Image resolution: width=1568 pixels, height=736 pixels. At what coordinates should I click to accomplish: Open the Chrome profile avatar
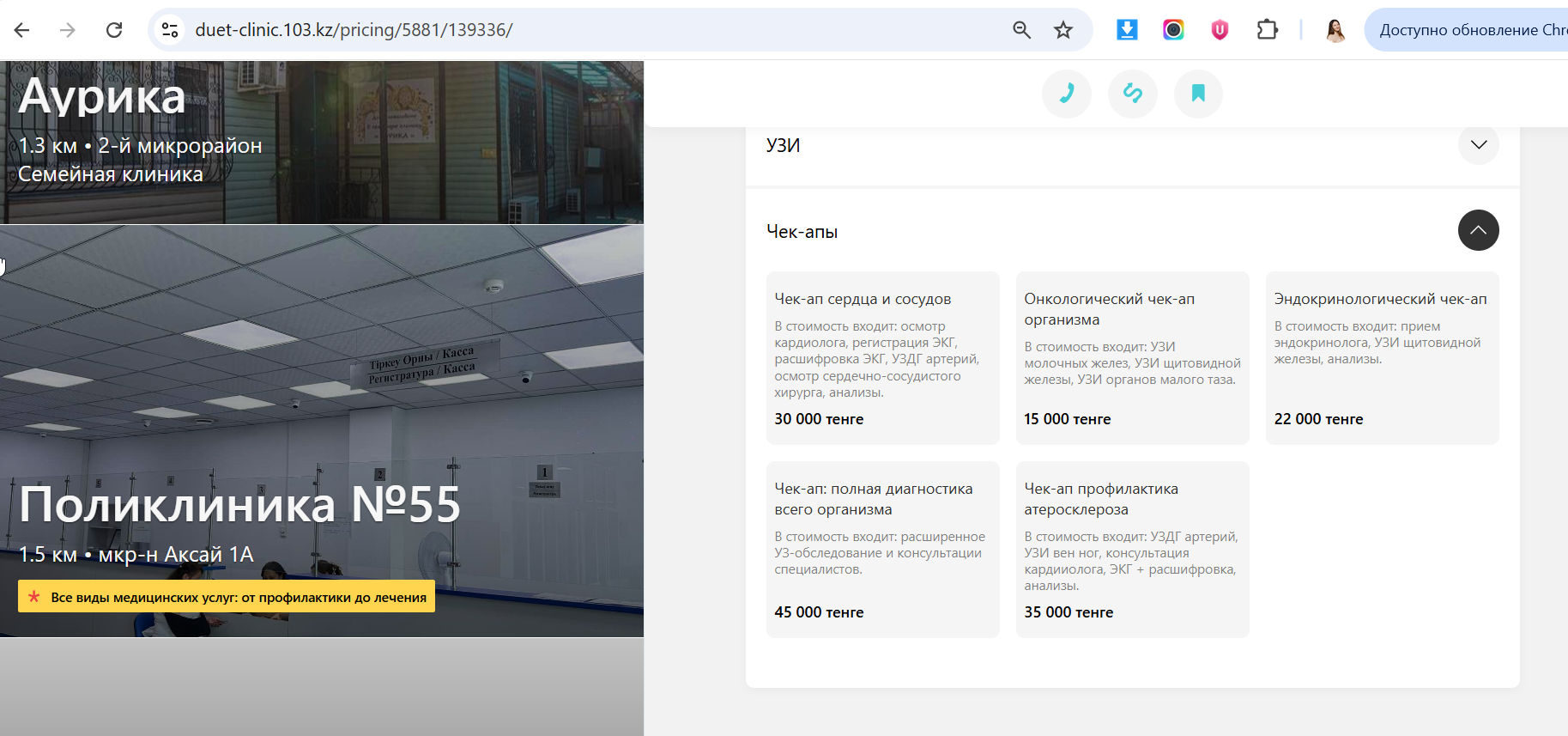[x=1335, y=30]
